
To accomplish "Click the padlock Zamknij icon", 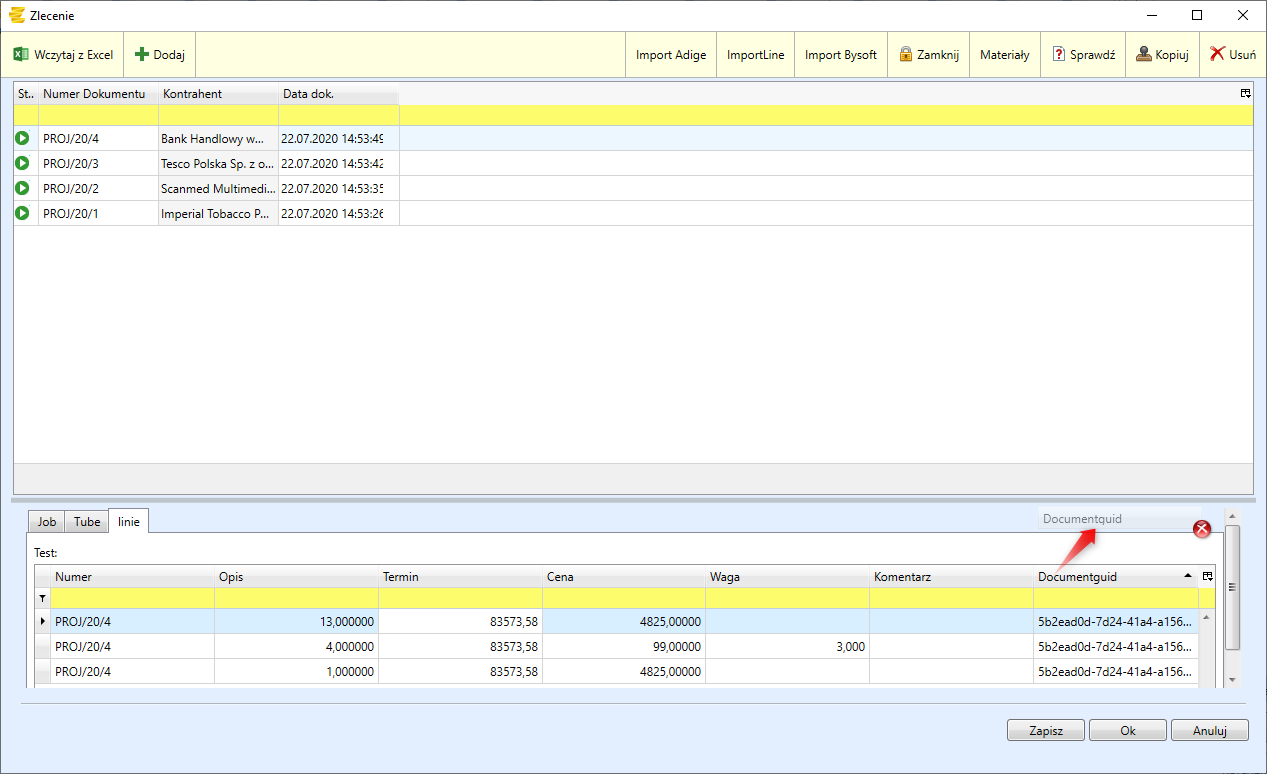I will [905, 54].
